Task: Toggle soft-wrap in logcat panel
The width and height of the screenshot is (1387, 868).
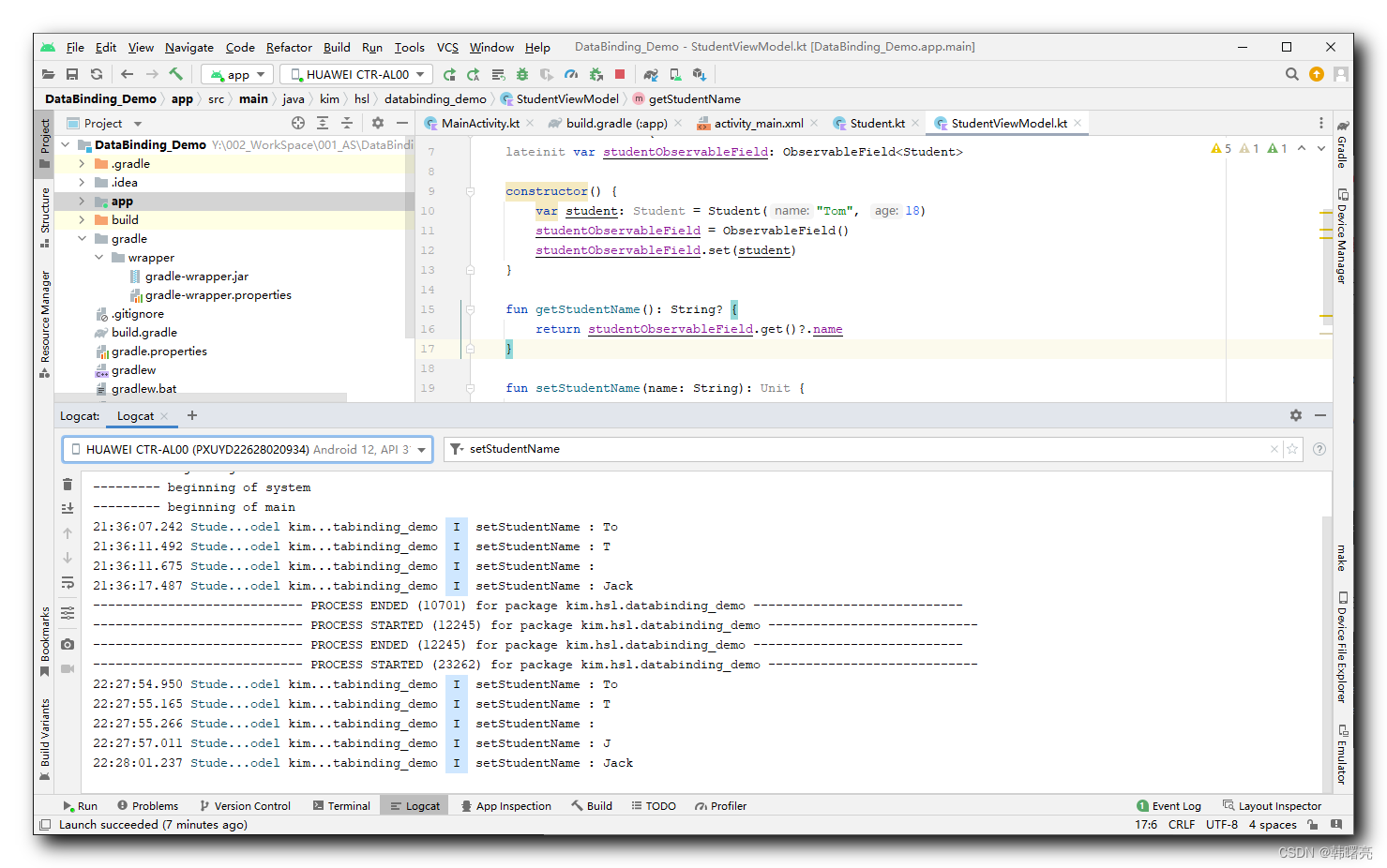Action: tap(68, 582)
